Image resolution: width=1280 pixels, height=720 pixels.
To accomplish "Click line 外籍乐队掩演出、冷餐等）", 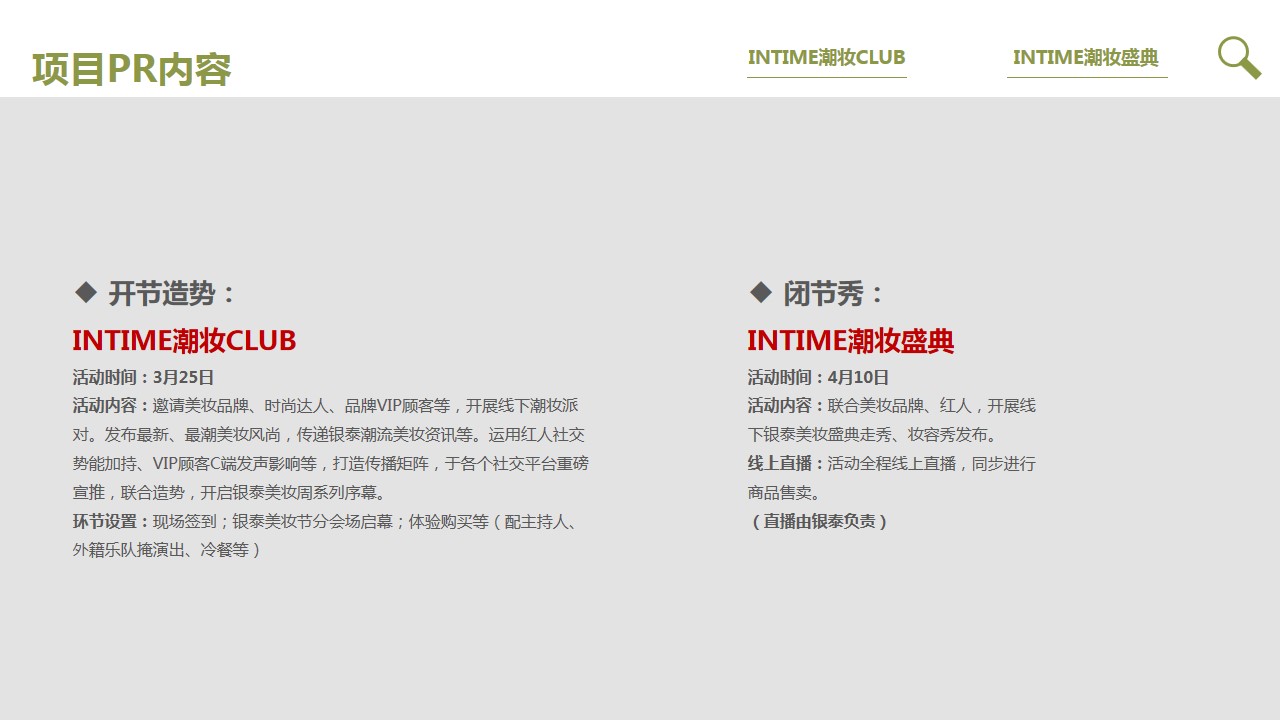I will pos(167,550).
